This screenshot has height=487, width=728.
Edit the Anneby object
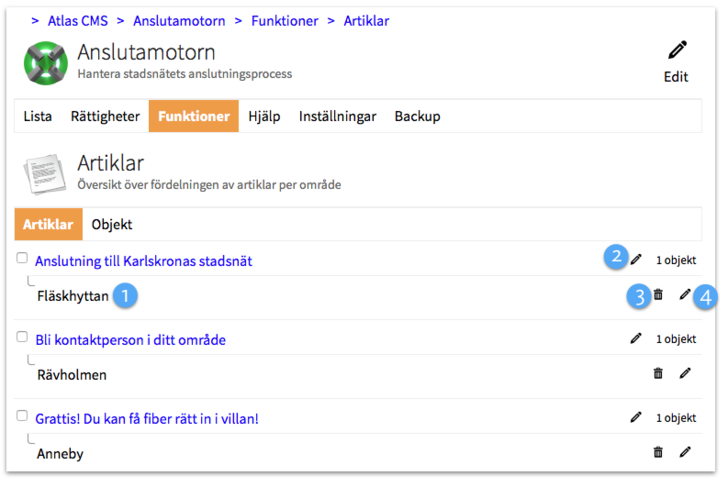click(x=685, y=452)
